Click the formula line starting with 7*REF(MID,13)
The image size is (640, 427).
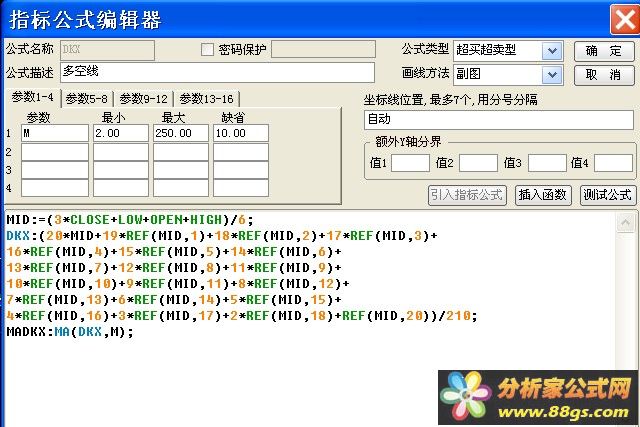coord(174,300)
